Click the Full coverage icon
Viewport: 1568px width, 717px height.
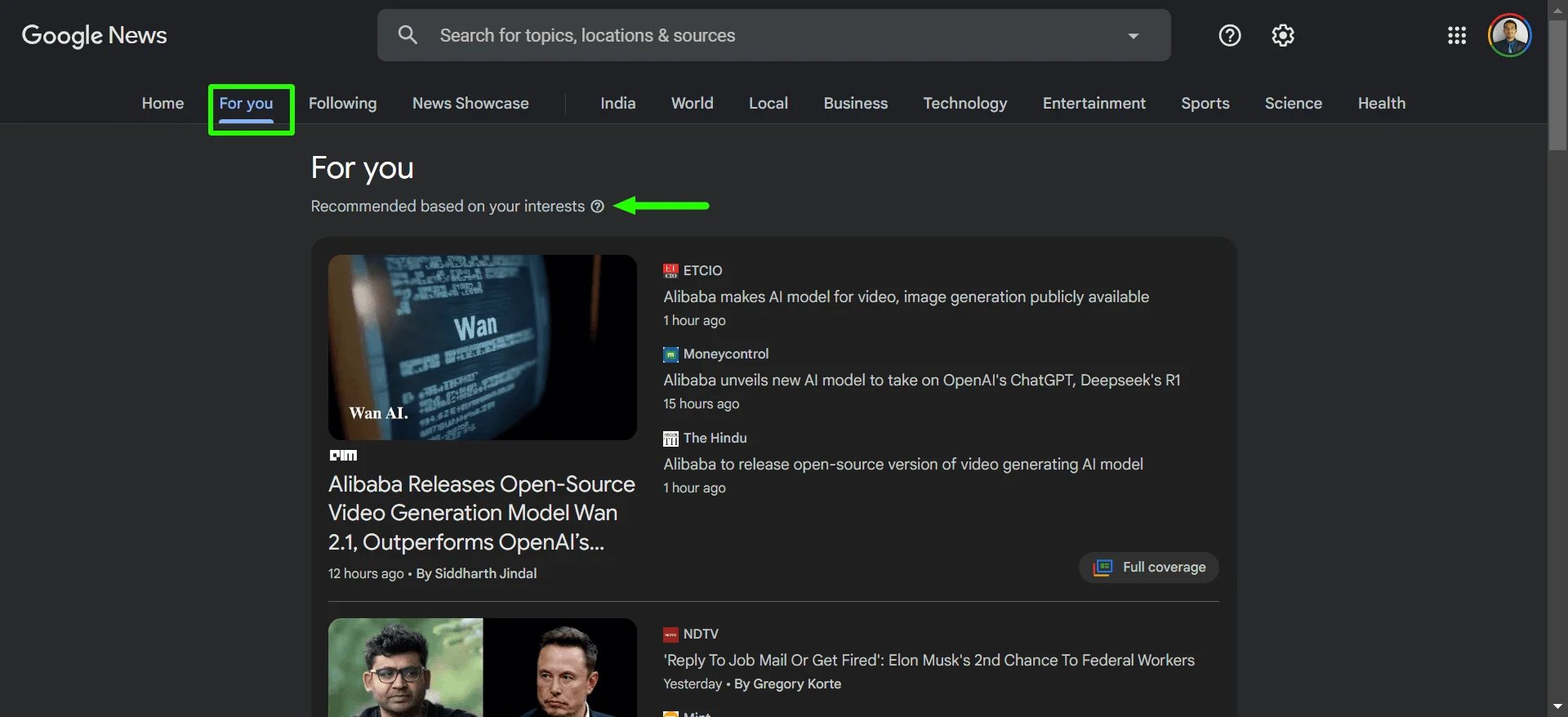1102,567
